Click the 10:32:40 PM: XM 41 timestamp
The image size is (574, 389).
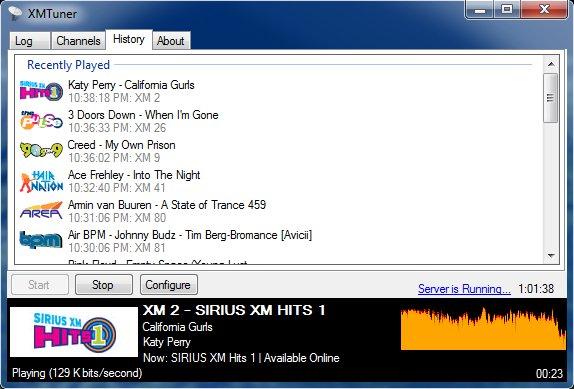pos(117,188)
